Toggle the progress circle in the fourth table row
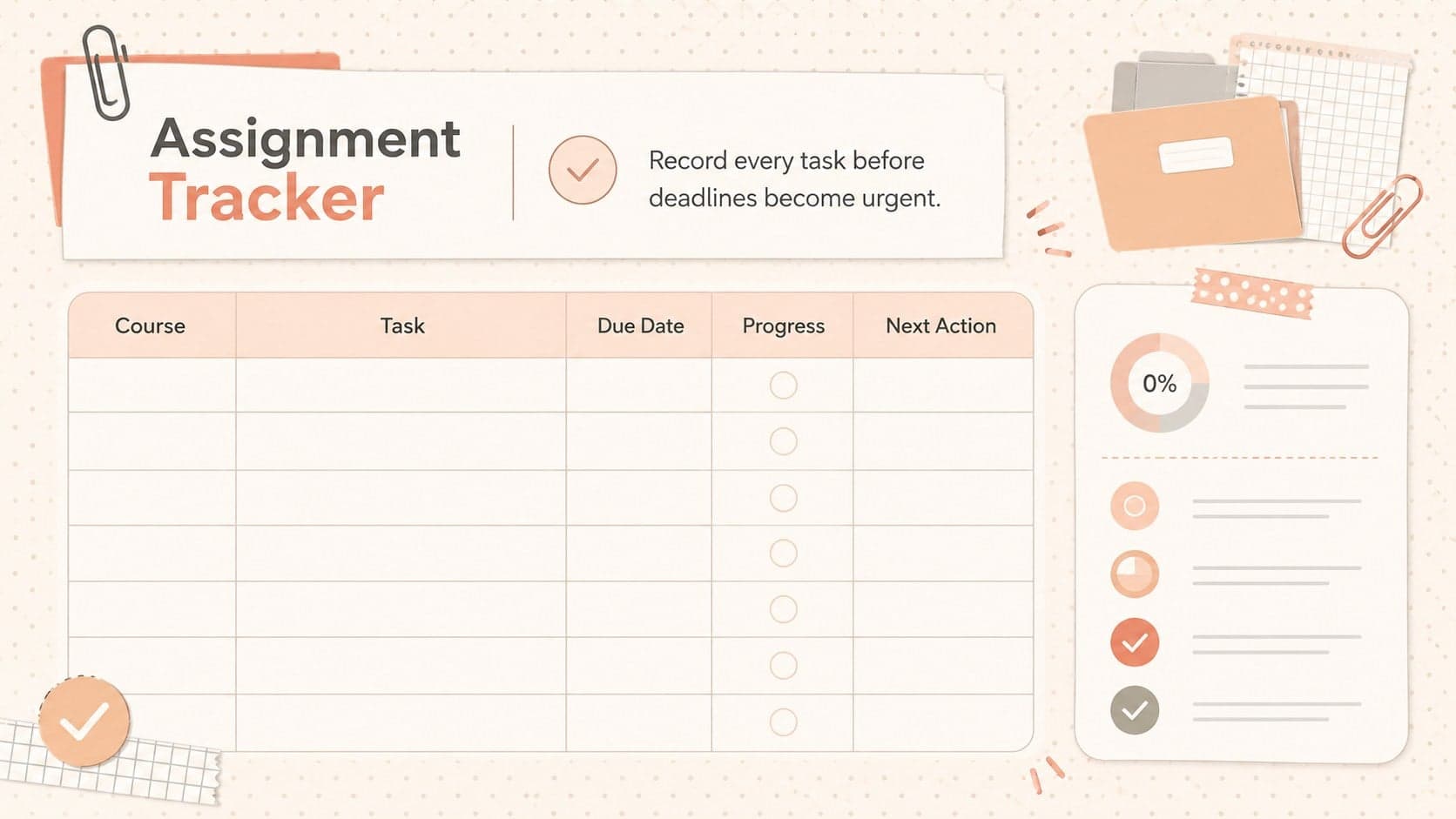Screen dimensions: 1456x819 point(784,554)
